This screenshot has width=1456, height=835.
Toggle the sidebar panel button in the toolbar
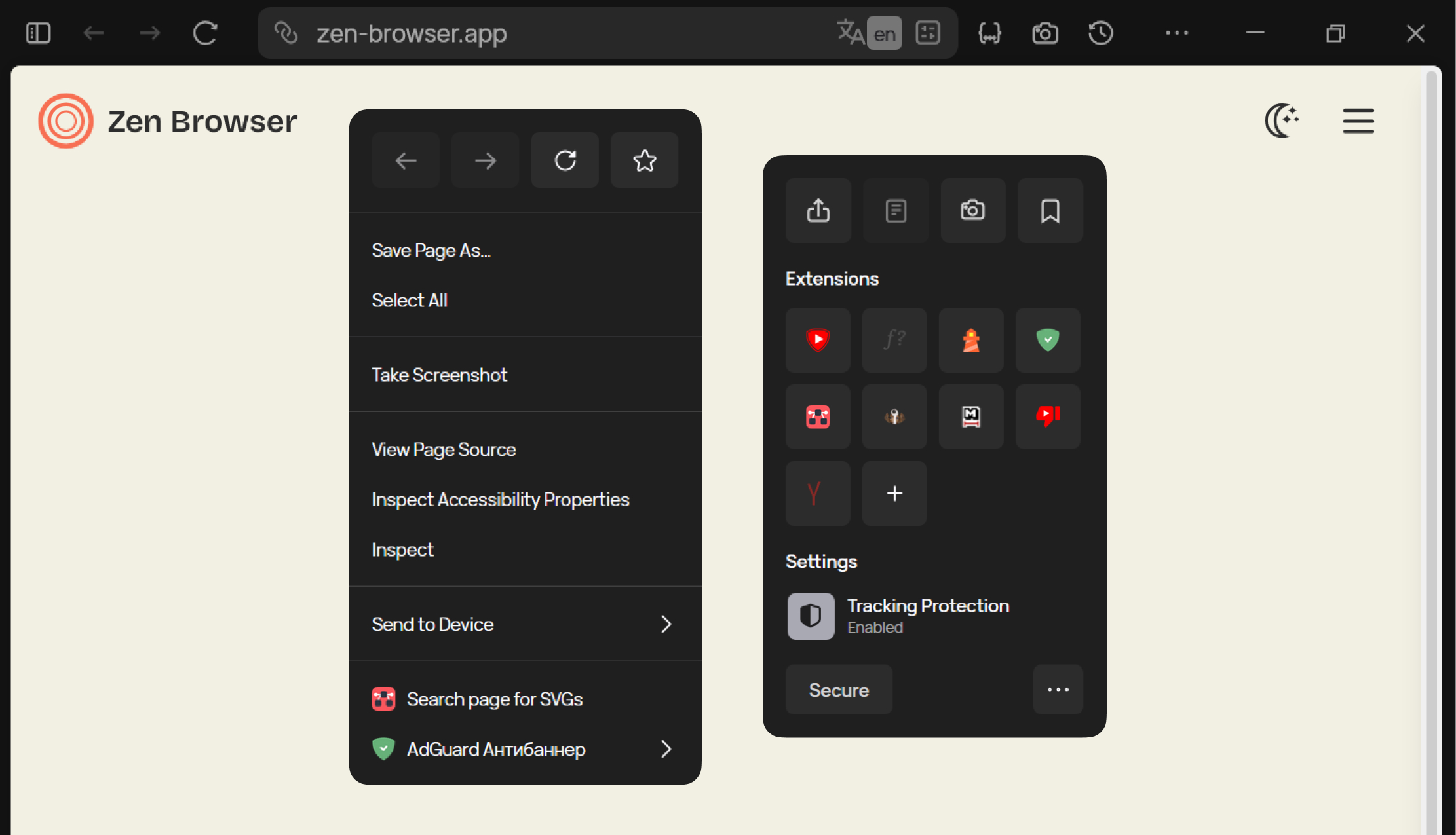coord(38,33)
